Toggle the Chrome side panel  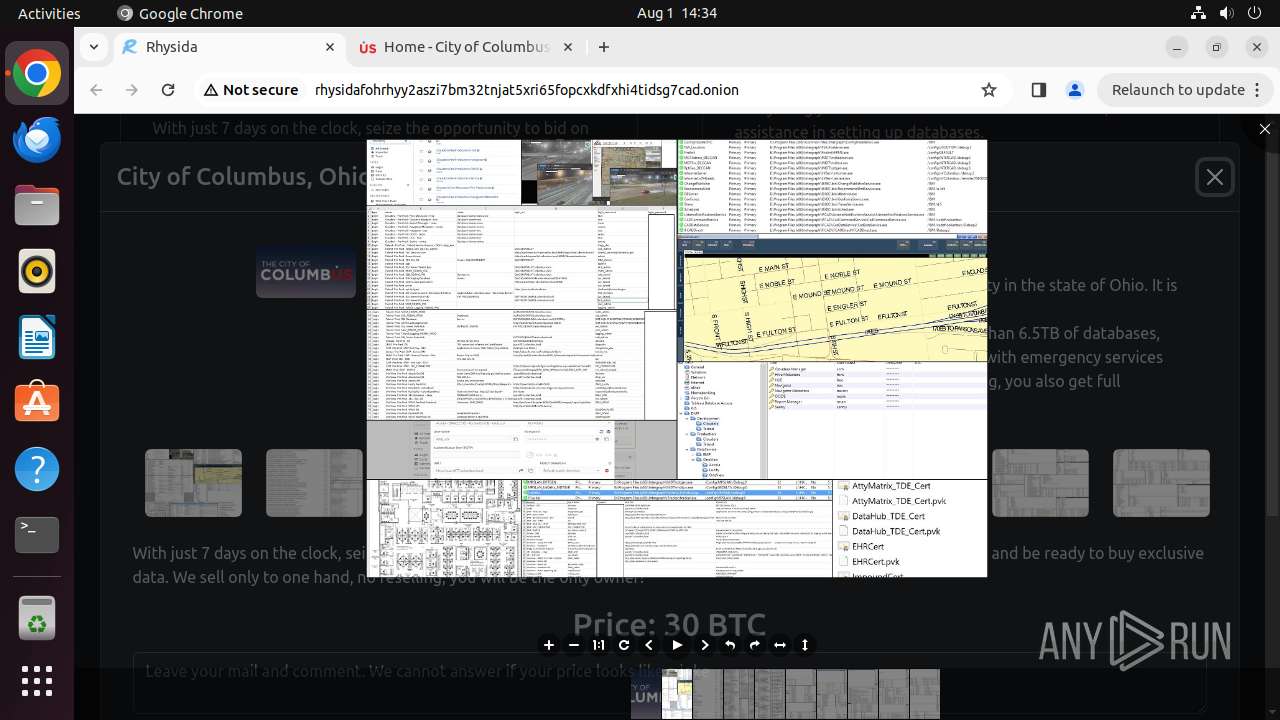point(1038,90)
